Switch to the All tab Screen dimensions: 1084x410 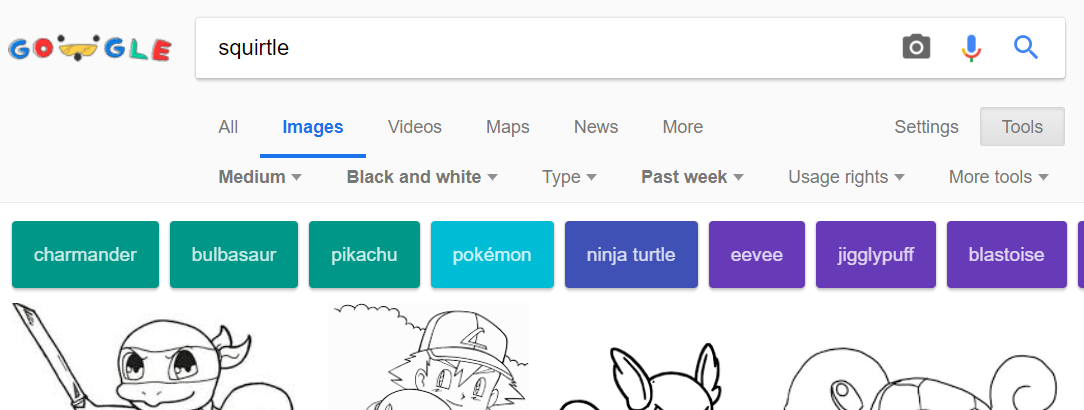228,127
